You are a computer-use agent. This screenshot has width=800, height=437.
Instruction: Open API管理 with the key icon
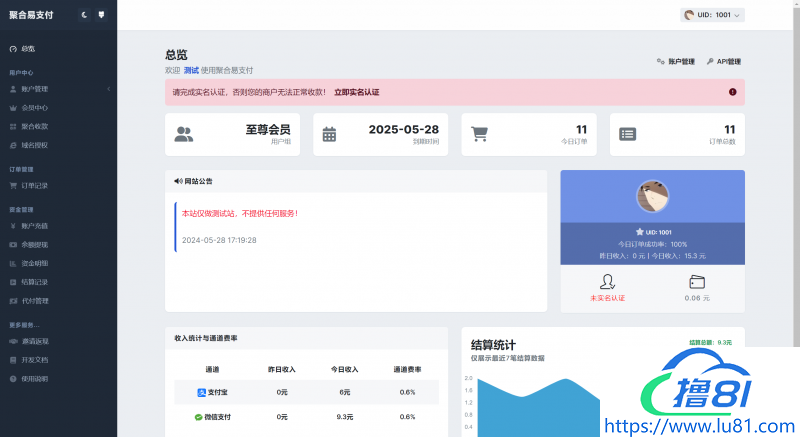pos(722,62)
